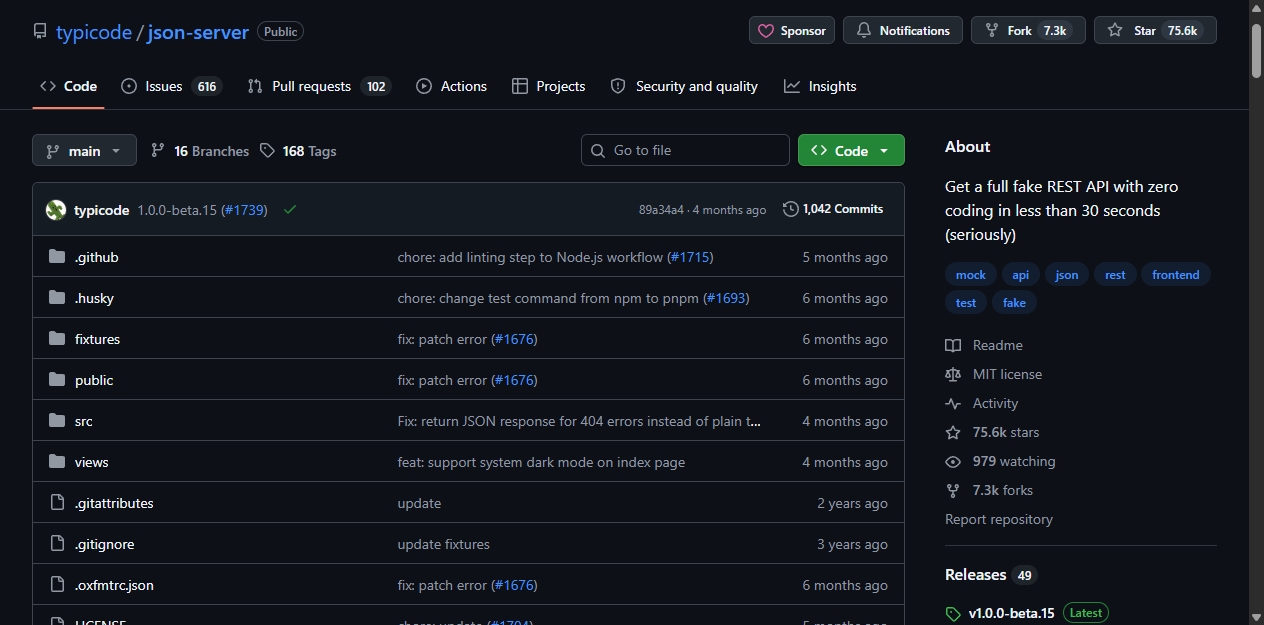
Task: Open Security and quality tab
Action: click(x=685, y=86)
